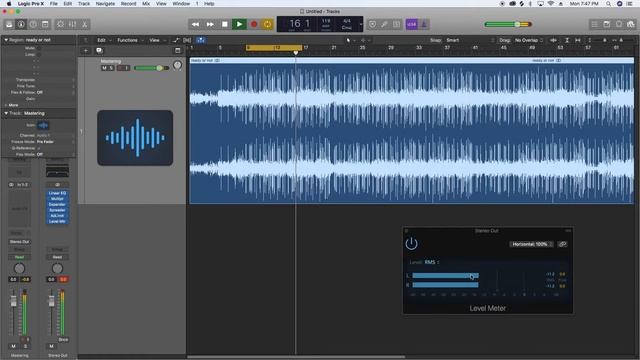Open the Functions menu in Tracks area

[130, 40]
